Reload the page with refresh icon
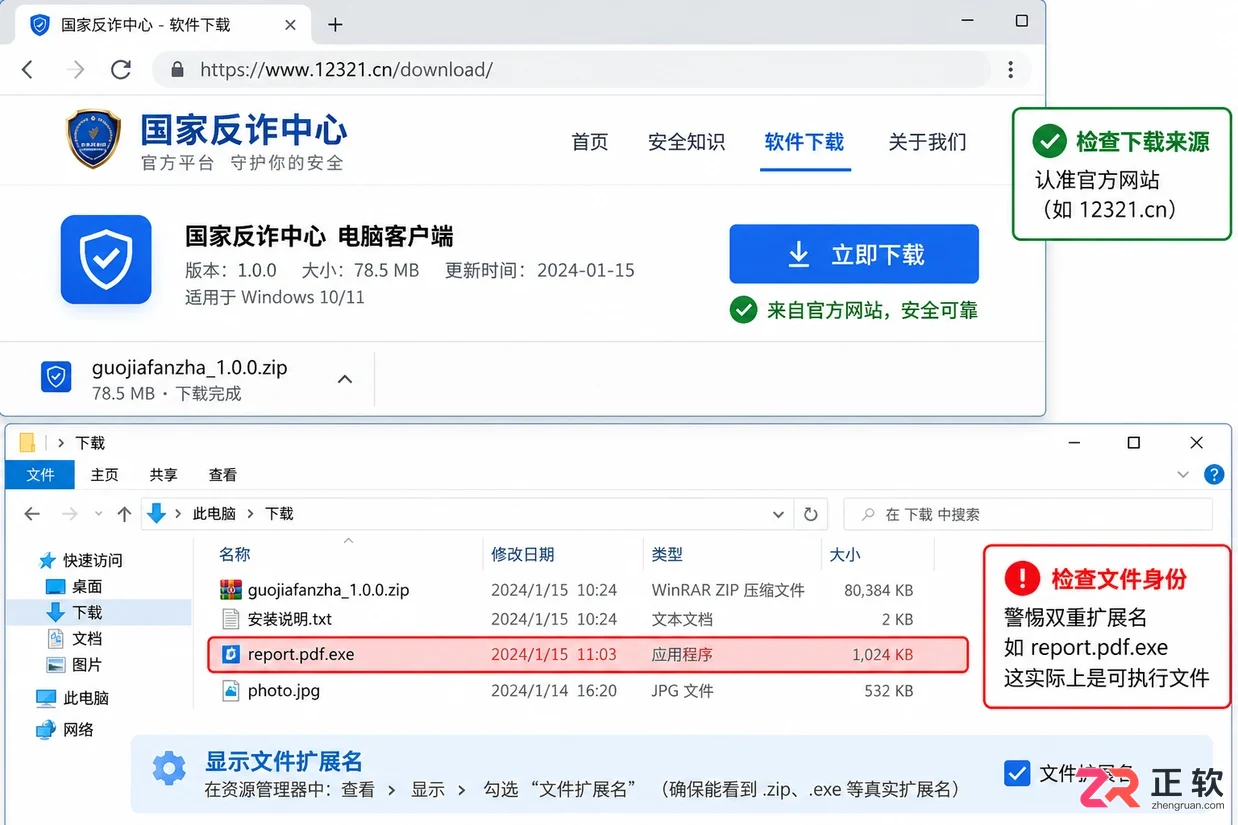Image resolution: width=1238 pixels, height=825 pixels. tap(121, 69)
